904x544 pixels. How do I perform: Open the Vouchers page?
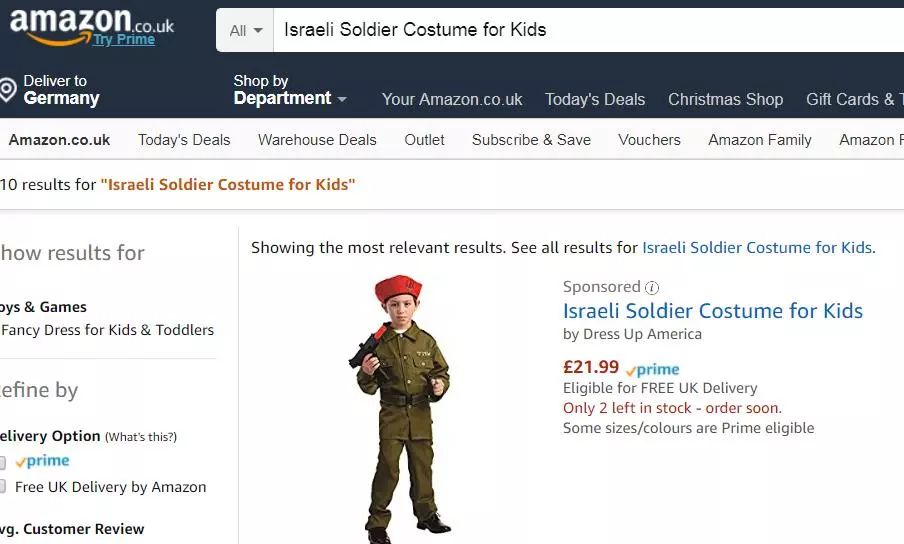649,140
